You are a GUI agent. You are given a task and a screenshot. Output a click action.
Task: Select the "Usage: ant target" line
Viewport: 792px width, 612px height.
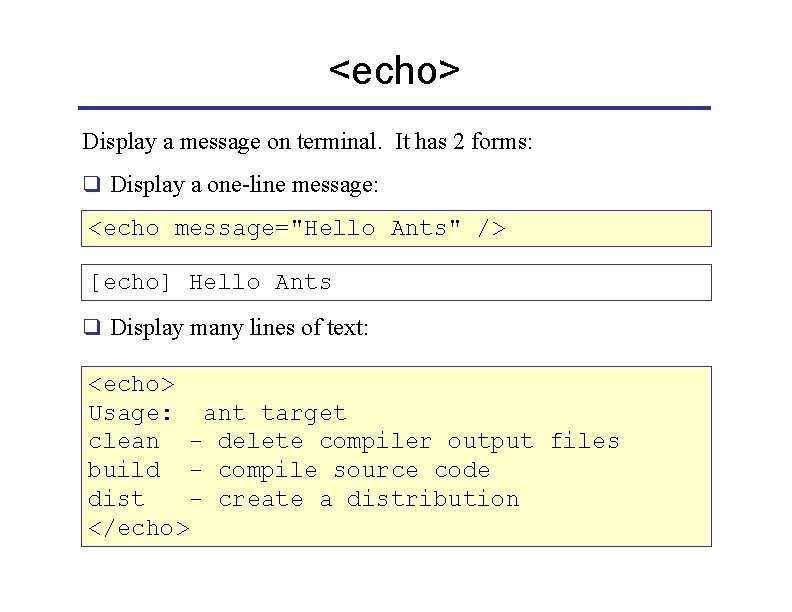point(217,414)
